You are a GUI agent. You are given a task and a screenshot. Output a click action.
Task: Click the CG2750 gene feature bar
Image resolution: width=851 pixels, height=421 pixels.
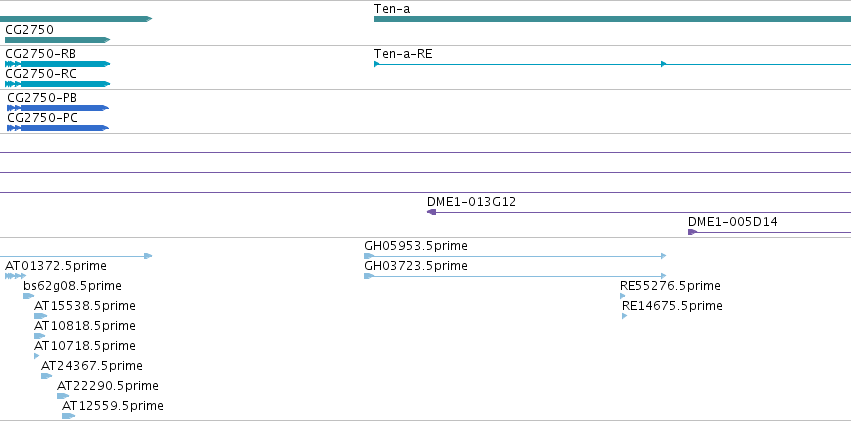click(x=58, y=40)
